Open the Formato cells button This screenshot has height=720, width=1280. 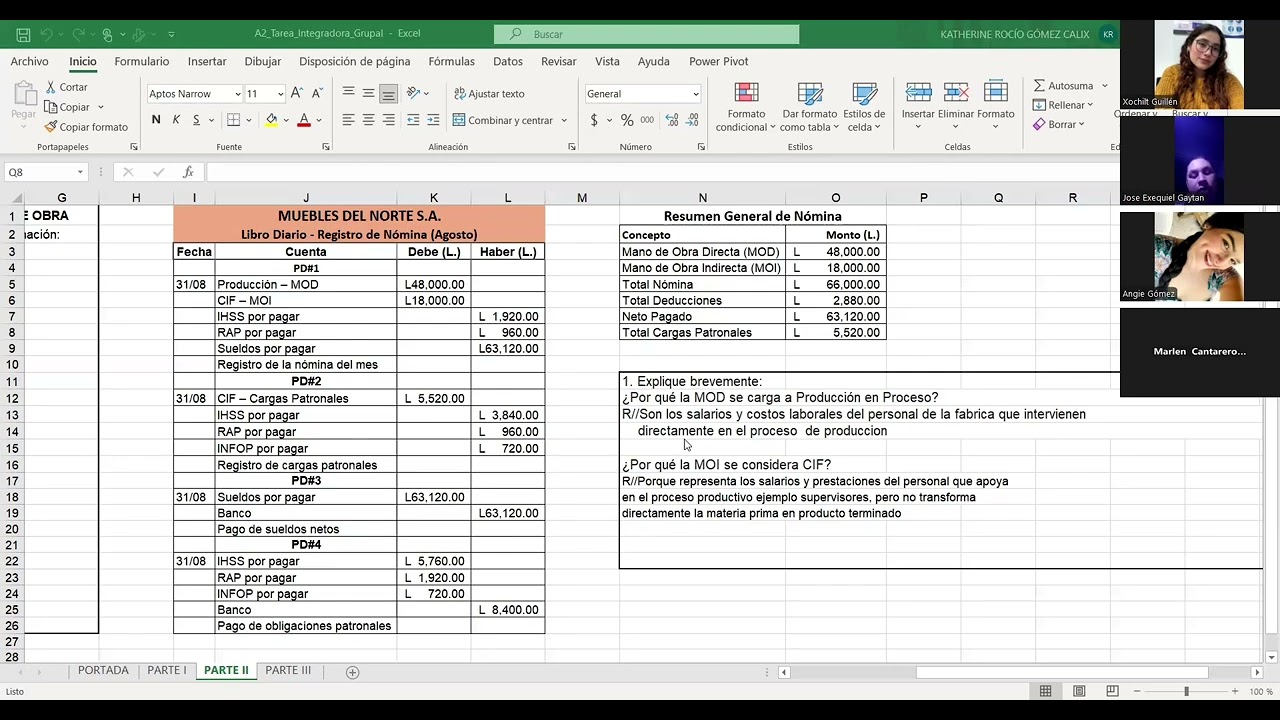coord(995,100)
